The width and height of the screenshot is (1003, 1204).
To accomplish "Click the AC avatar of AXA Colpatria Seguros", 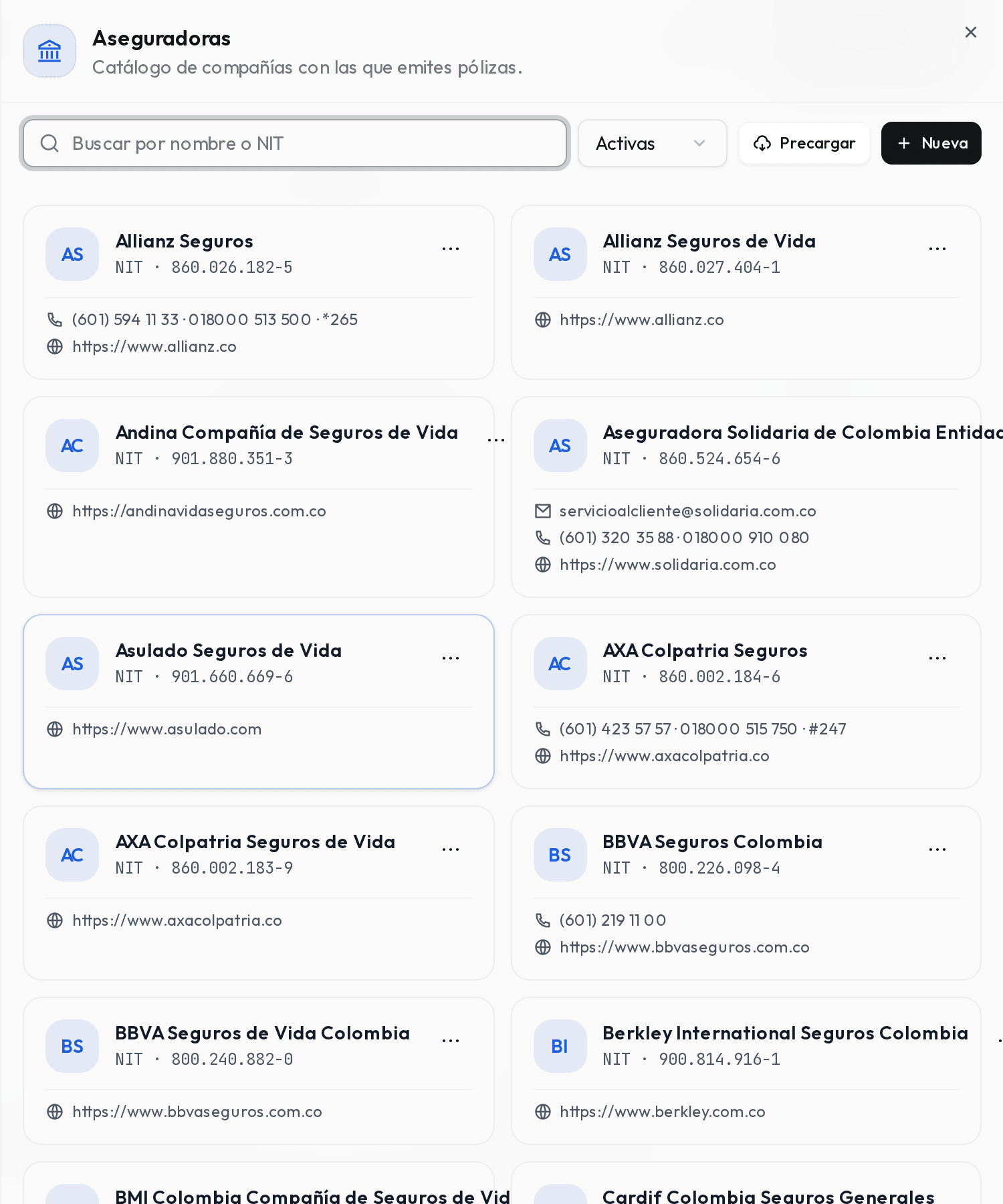I will 560,664.
